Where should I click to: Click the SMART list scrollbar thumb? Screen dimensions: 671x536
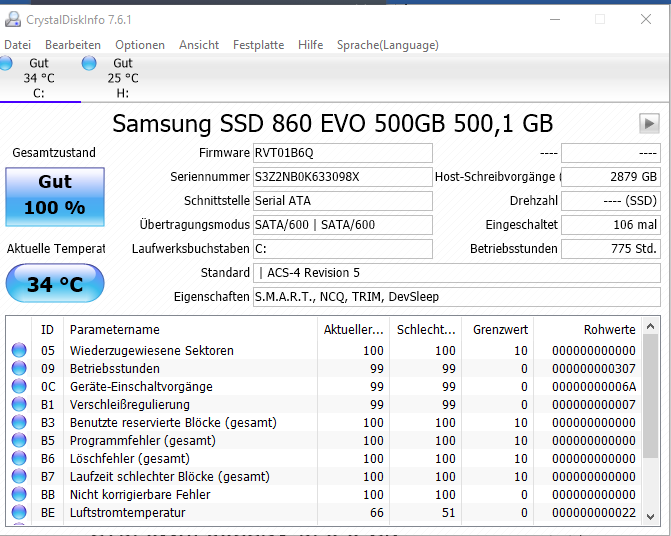pyautogui.click(x=650, y=396)
